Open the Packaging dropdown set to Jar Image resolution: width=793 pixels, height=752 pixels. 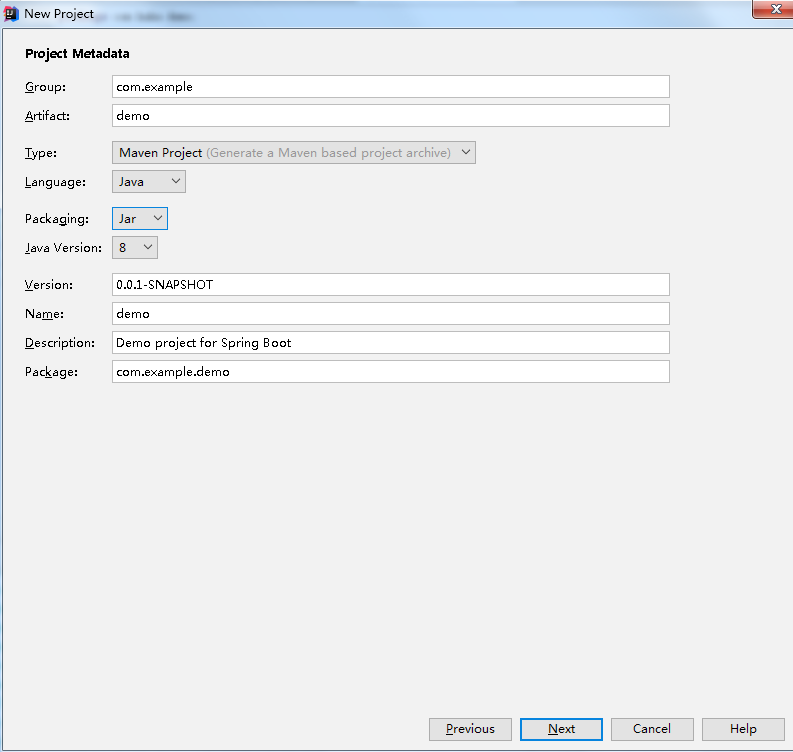140,218
